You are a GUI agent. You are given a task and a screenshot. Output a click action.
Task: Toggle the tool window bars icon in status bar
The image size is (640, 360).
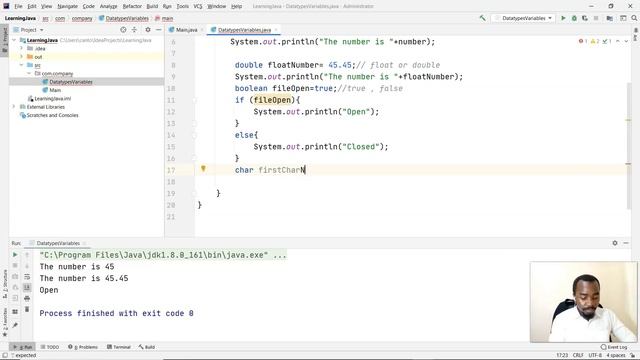tap(4, 356)
